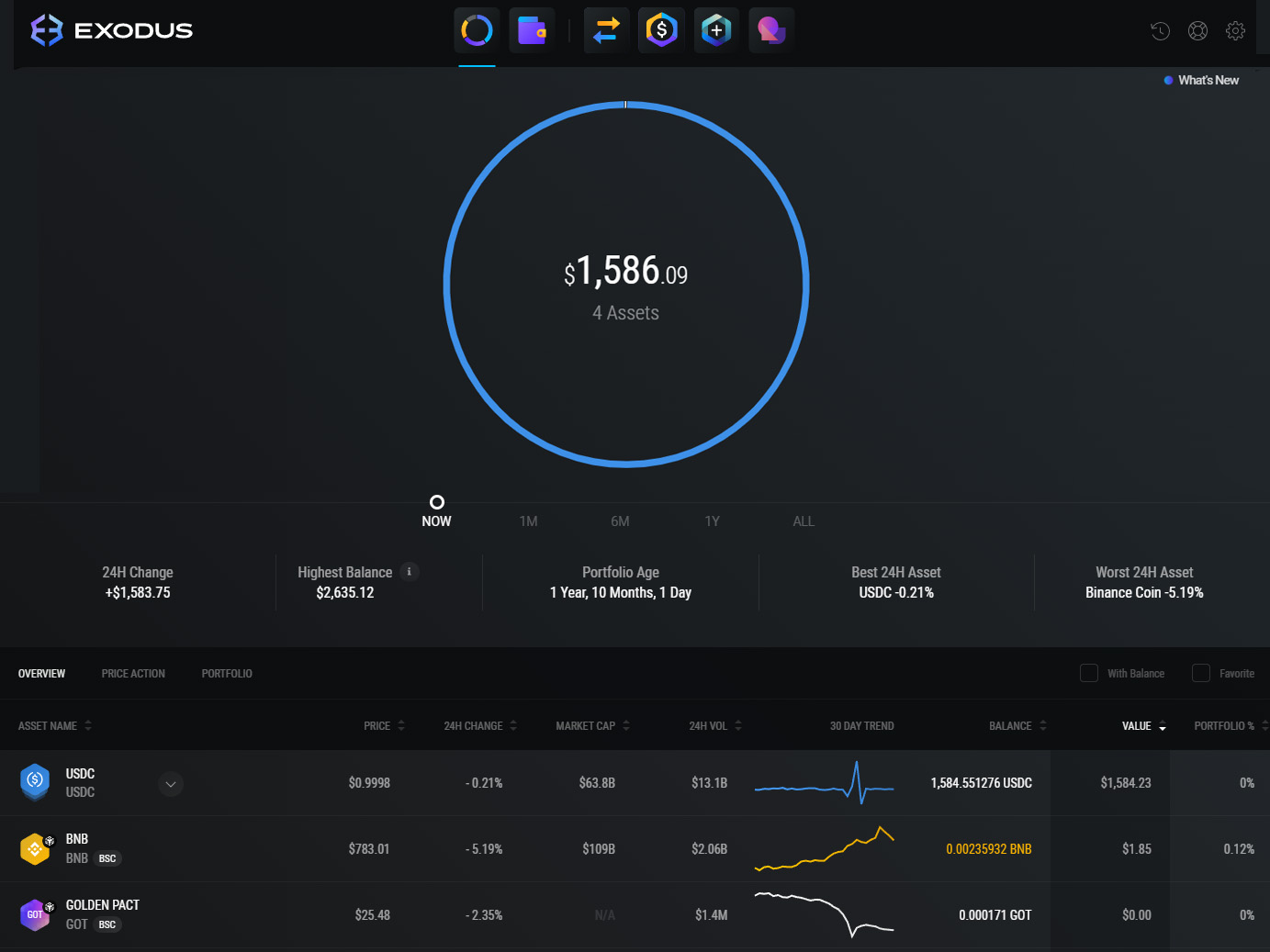The height and width of the screenshot is (952, 1270).
Task: Enable the With Balance checkbox
Action: 1089,673
